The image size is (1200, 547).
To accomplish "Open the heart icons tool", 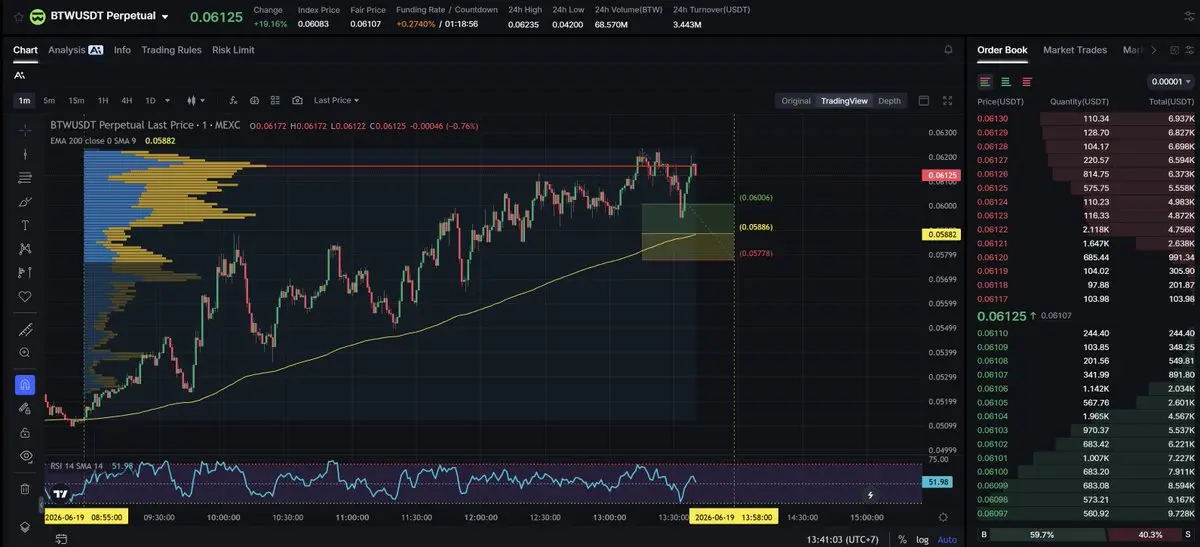I will 25,296.
